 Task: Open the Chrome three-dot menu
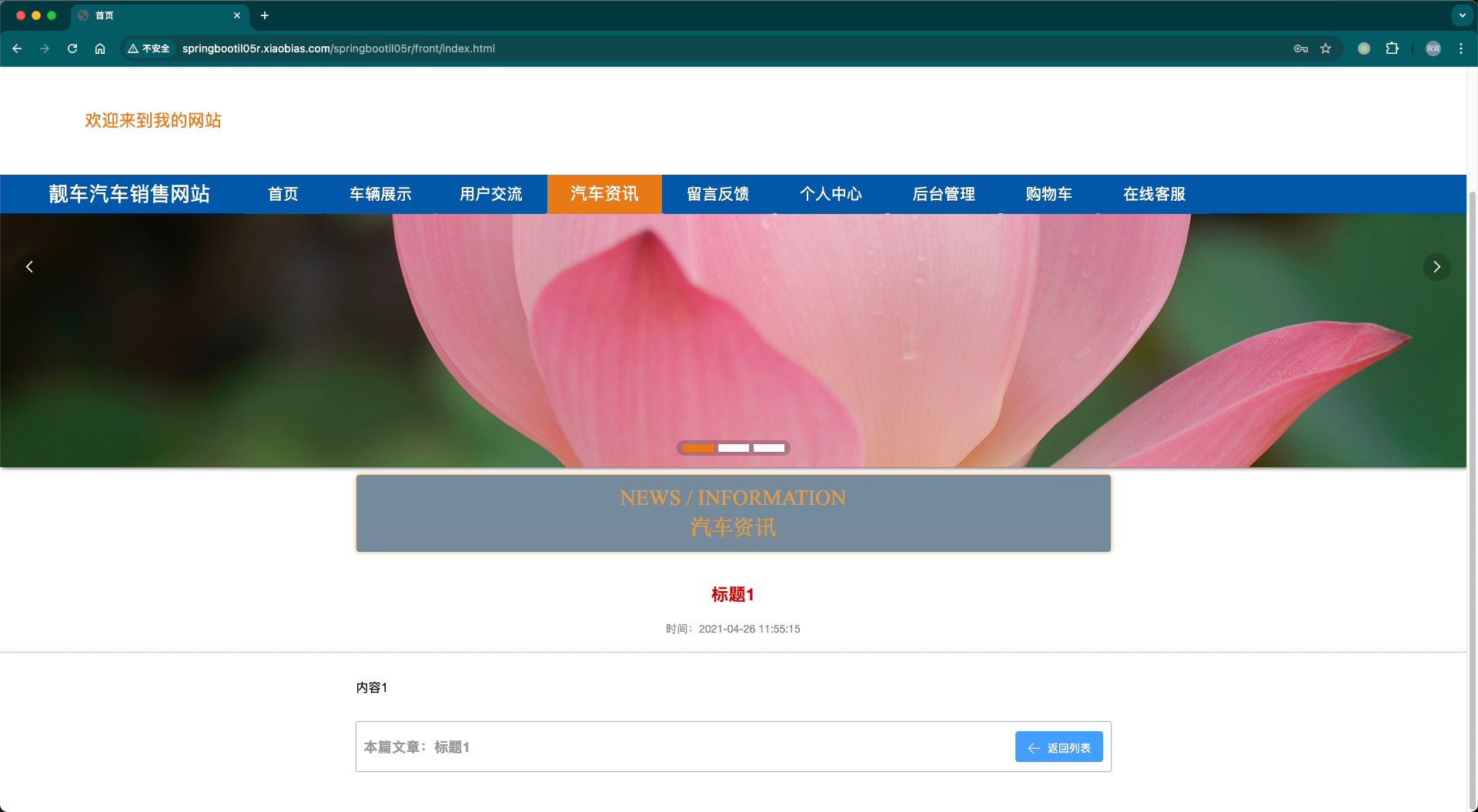click(x=1461, y=48)
